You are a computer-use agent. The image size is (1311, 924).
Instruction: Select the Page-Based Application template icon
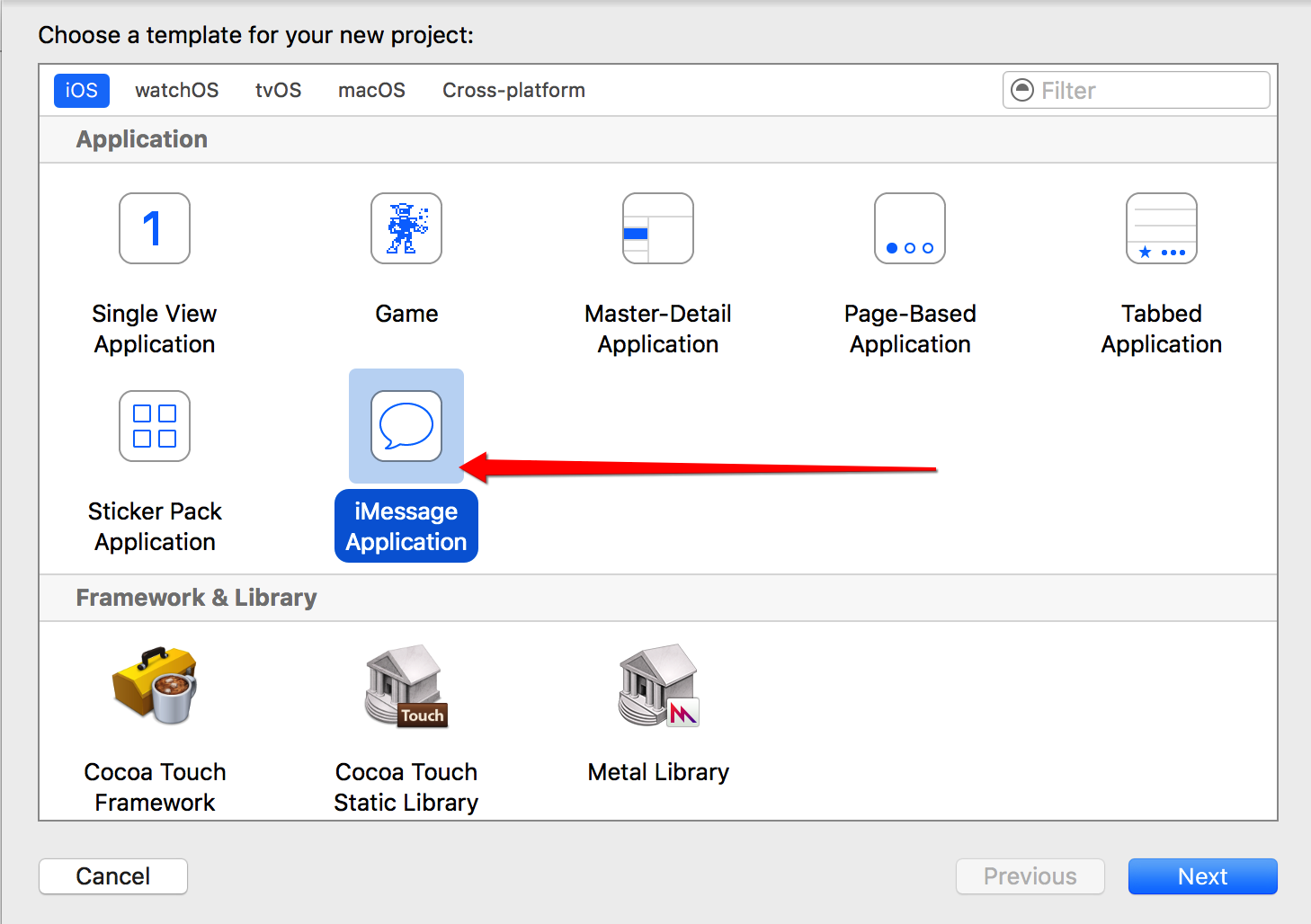point(910,228)
